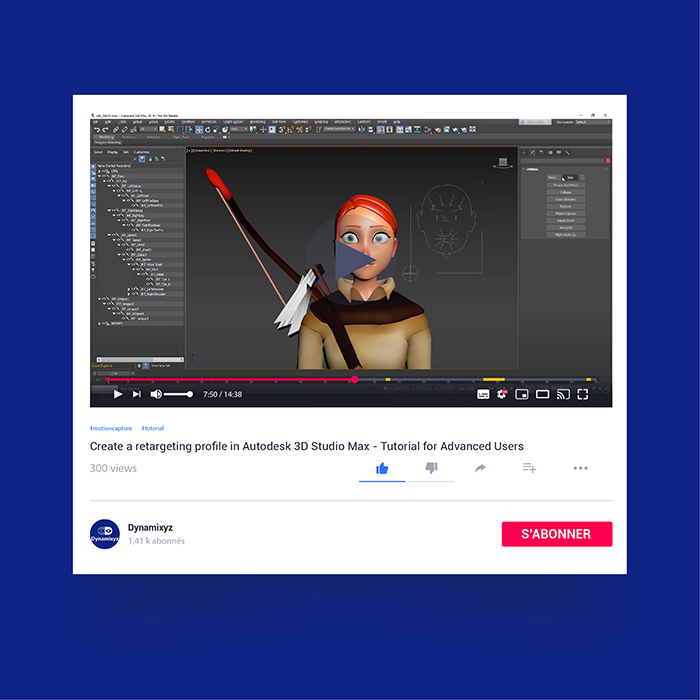Switch to the Object Paint ribbon tab
The image size is (700, 700).
pos(181,137)
